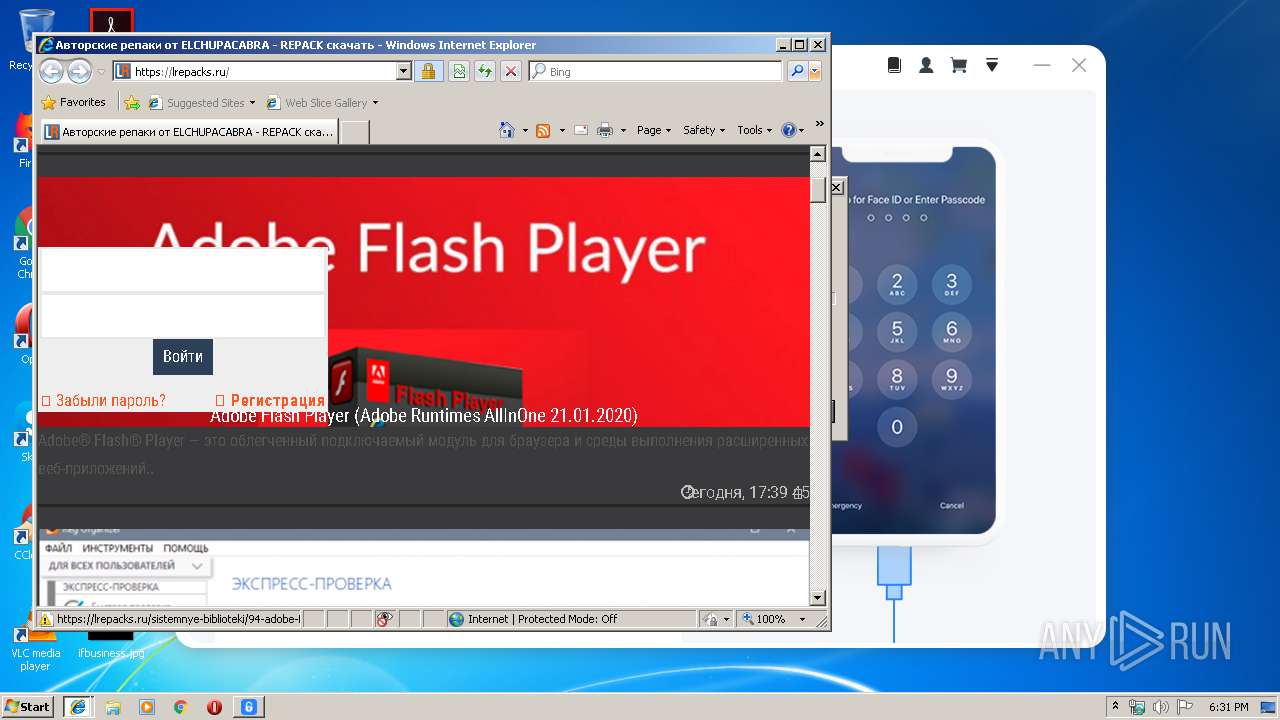Open the popup blocker status bar icon
The image size is (1280, 720).
point(385,619)
